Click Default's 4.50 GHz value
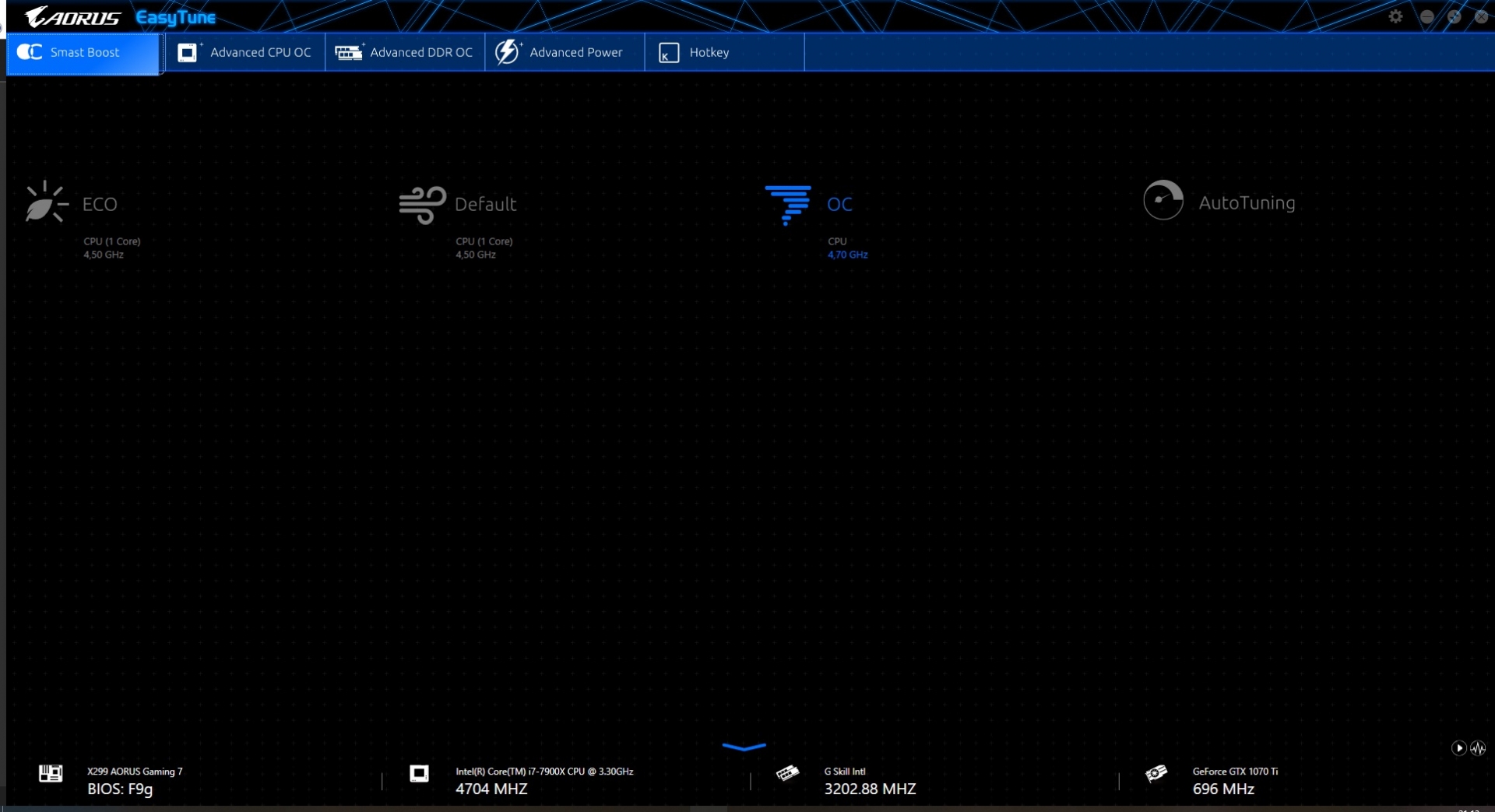1495x812 pixels. 476,255
